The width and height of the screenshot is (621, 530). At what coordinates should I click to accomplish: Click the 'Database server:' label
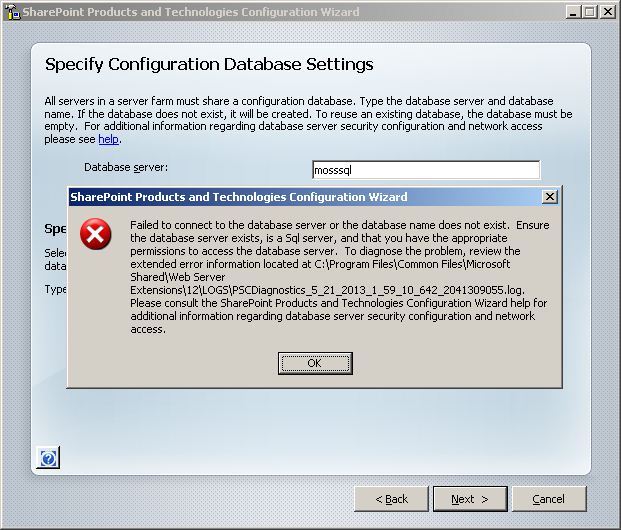tap(126, 168)
